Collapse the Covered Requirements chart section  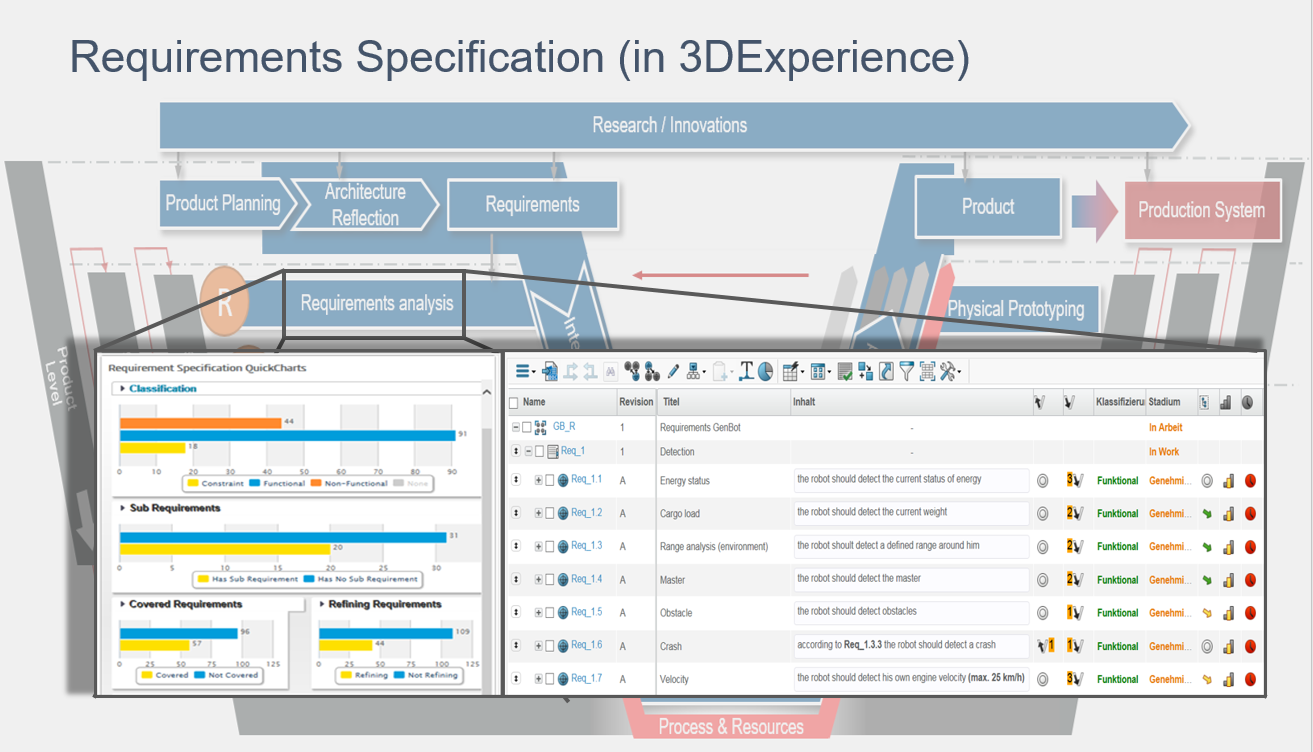(x=122, y=604)
